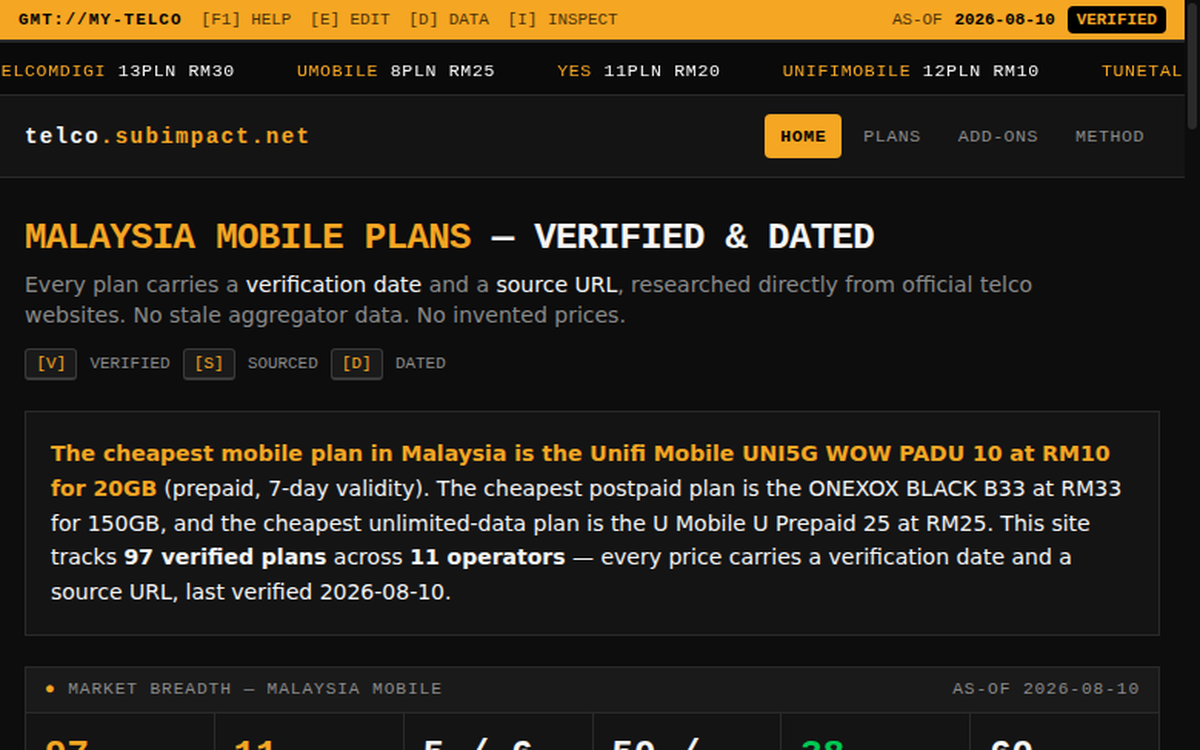Image resolution: width=1200 pixels, height=750 pixels.
Task: Open the [I] INSPECT menu
Action: point(563,19)
